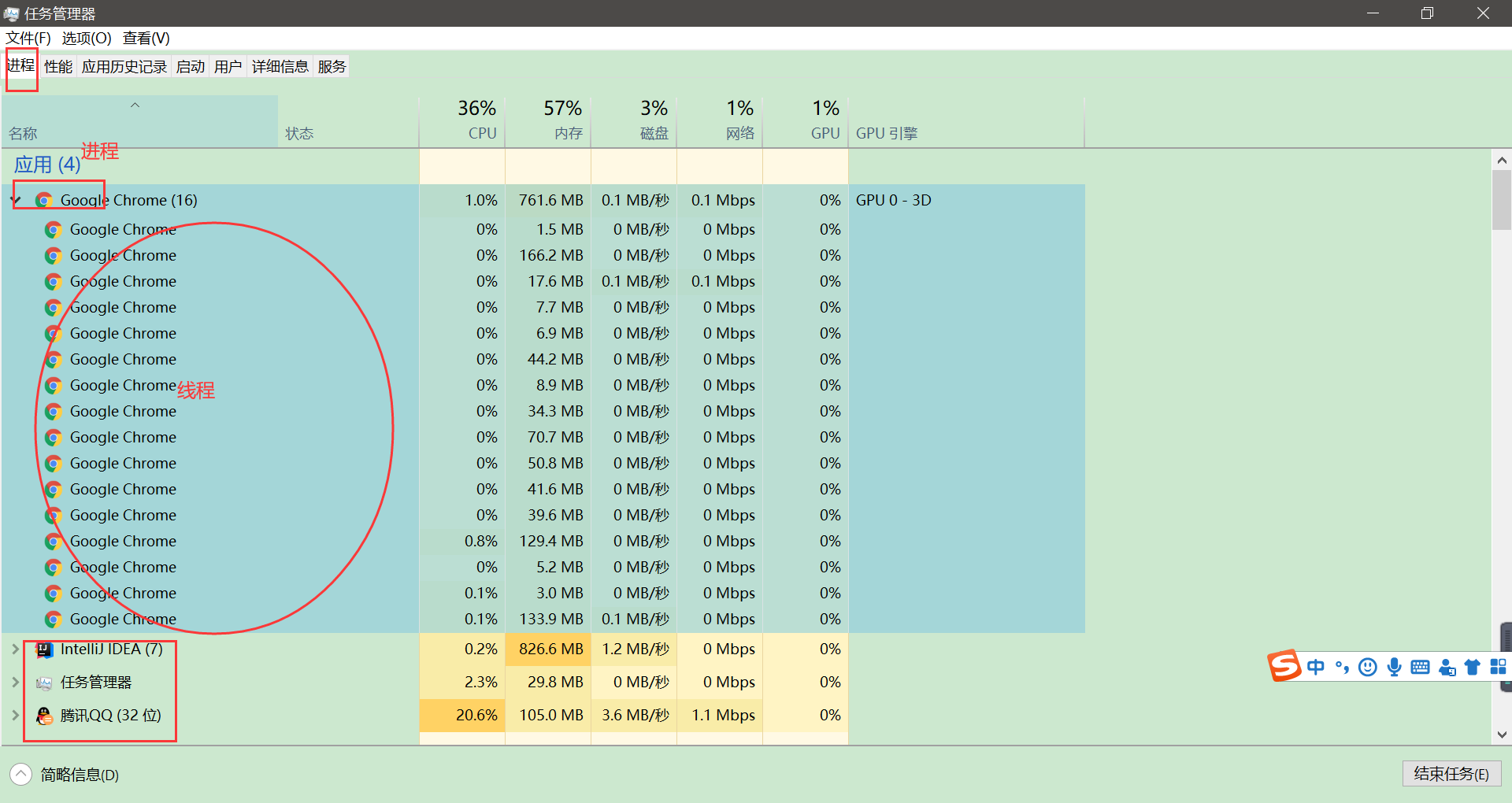Viewport: 1512px width, 803px height.
Task: Click the Sogou punctuation mode icon
Action: click(1342, 668)
